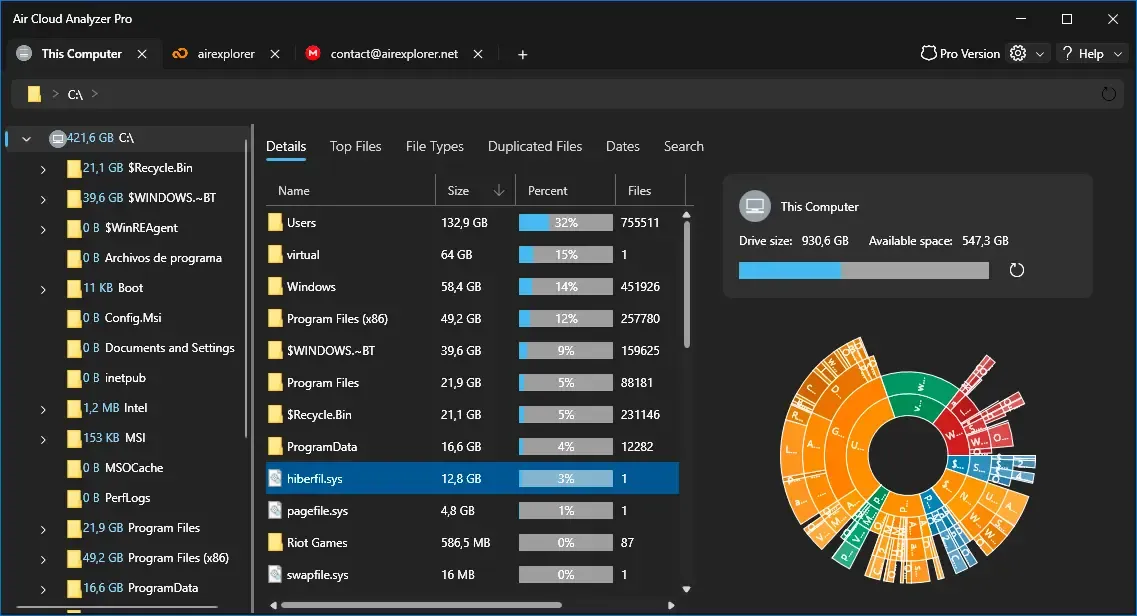Open the Search tab
1137x616 pixels.
683,146
